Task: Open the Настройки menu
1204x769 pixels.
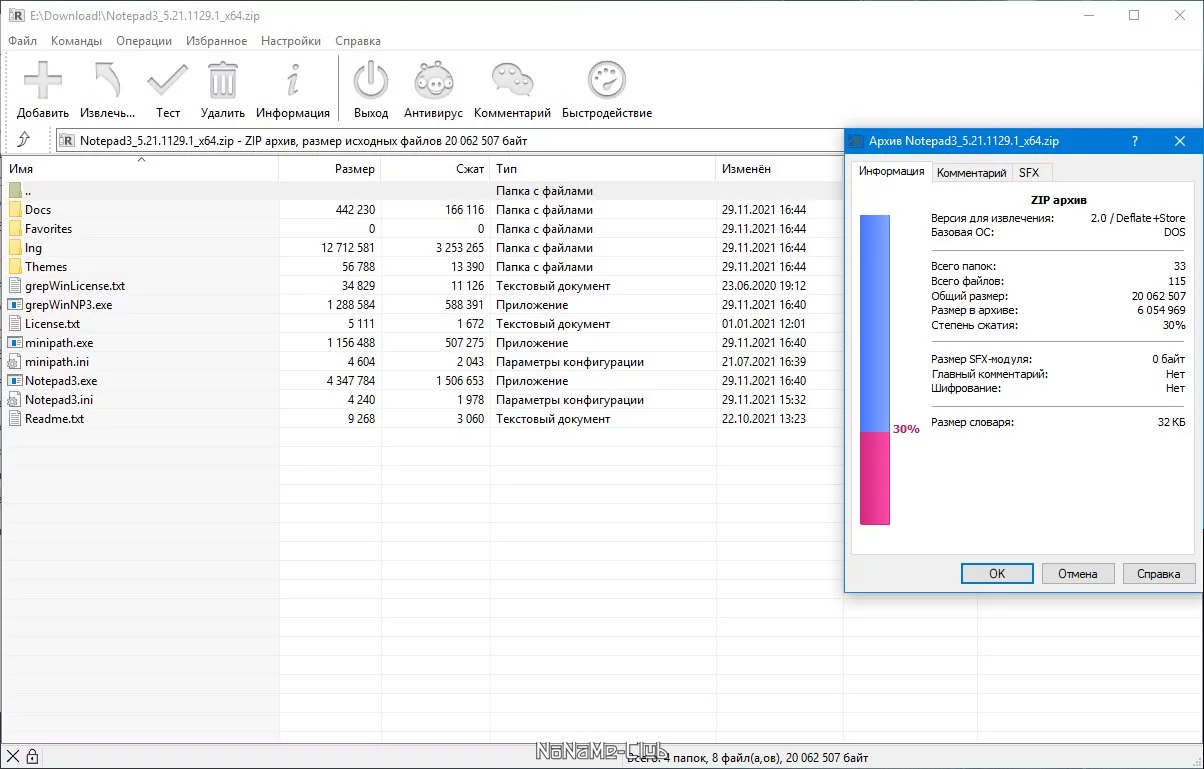Action: [291, 41]
